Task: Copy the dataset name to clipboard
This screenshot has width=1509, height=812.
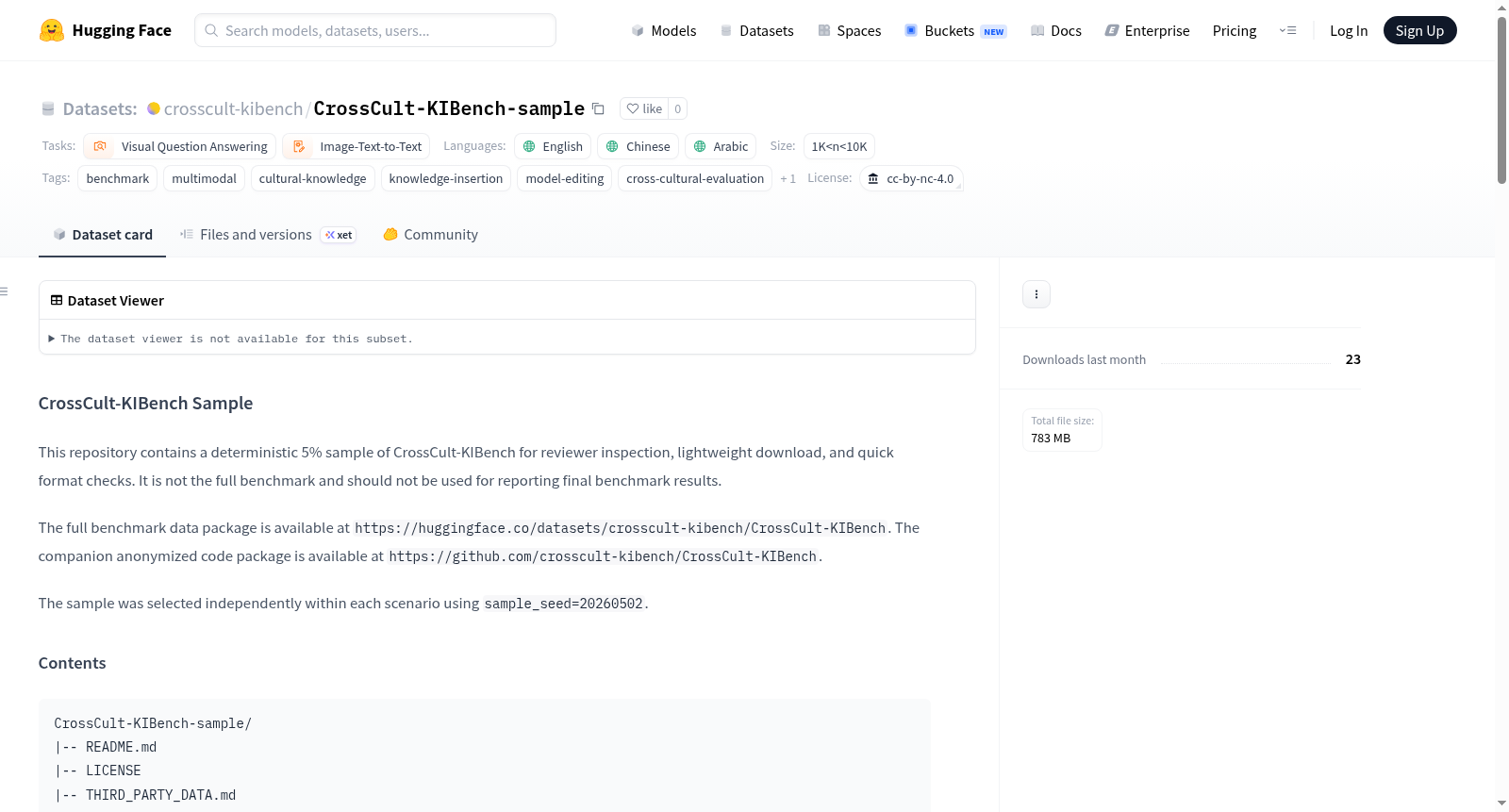Action: pyautogui.click(x=598, y=108)
